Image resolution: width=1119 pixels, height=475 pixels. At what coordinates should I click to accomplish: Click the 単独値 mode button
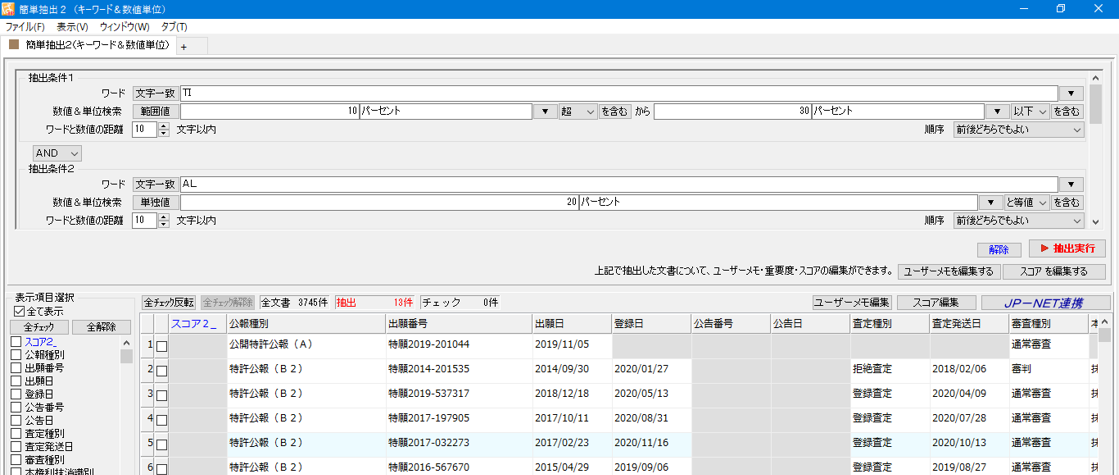[x=156, y=203]
